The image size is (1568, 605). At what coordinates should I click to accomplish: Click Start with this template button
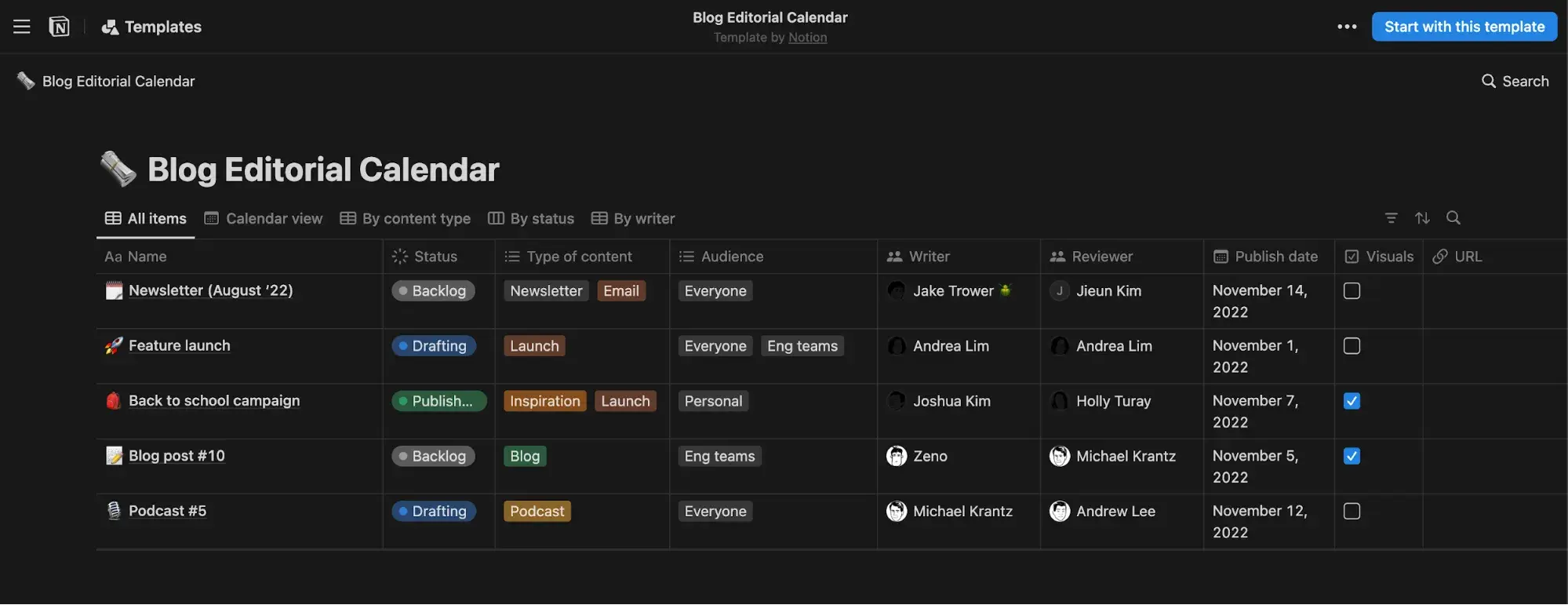coord(1464,27)
